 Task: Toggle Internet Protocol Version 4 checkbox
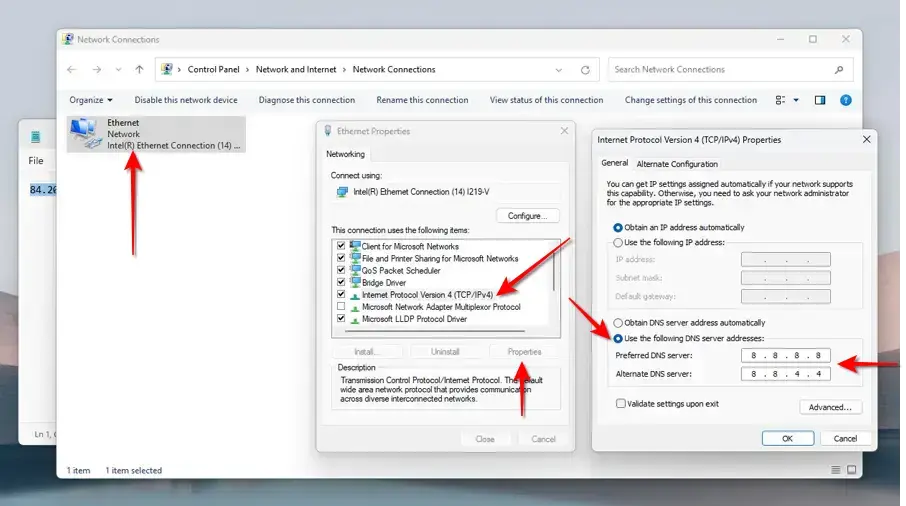coord(341,294)
